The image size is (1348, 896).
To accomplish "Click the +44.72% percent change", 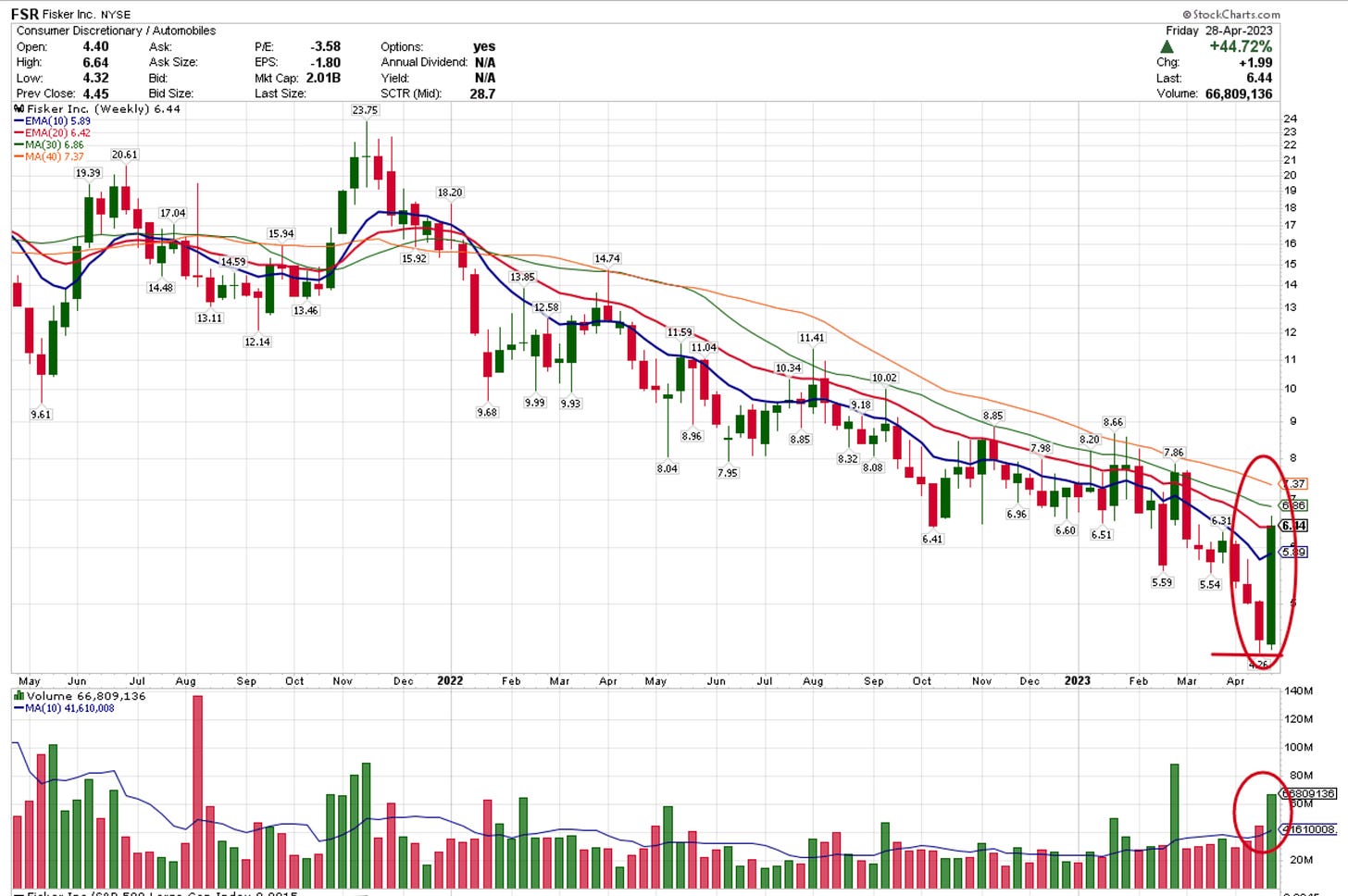I will coord(1241,46).
